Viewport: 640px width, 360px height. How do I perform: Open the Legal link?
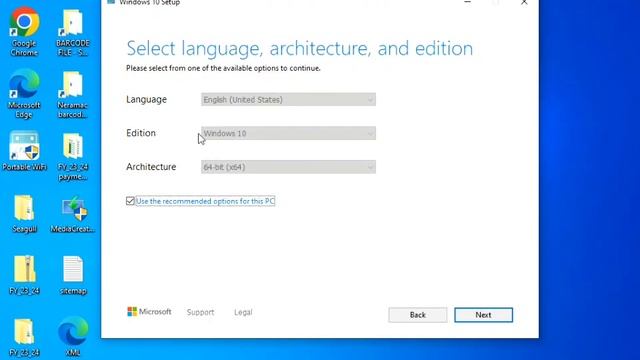pos(243,312)
